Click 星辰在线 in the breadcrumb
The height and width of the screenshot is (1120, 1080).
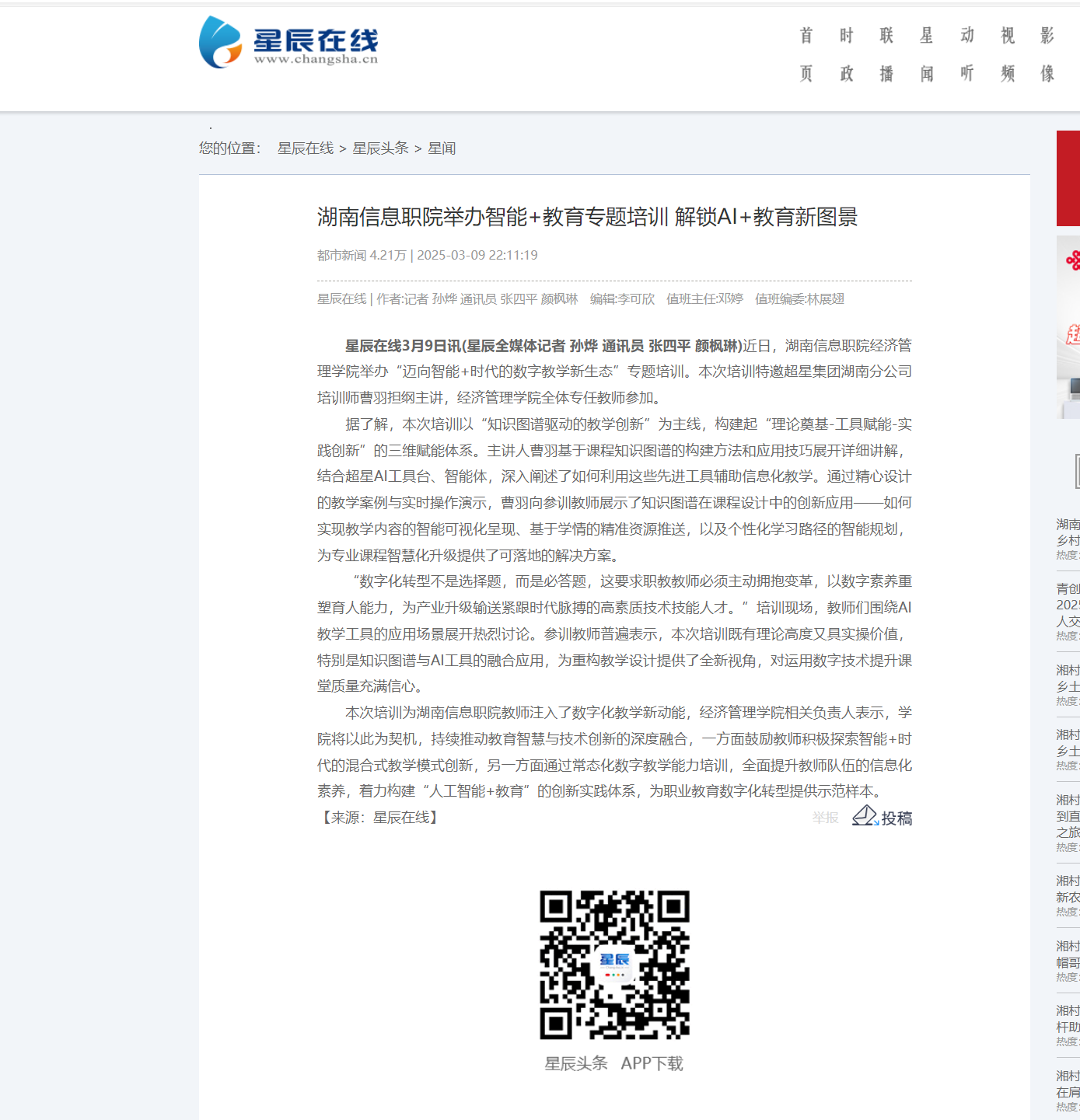pyautogui.click(x=306, y=148)
